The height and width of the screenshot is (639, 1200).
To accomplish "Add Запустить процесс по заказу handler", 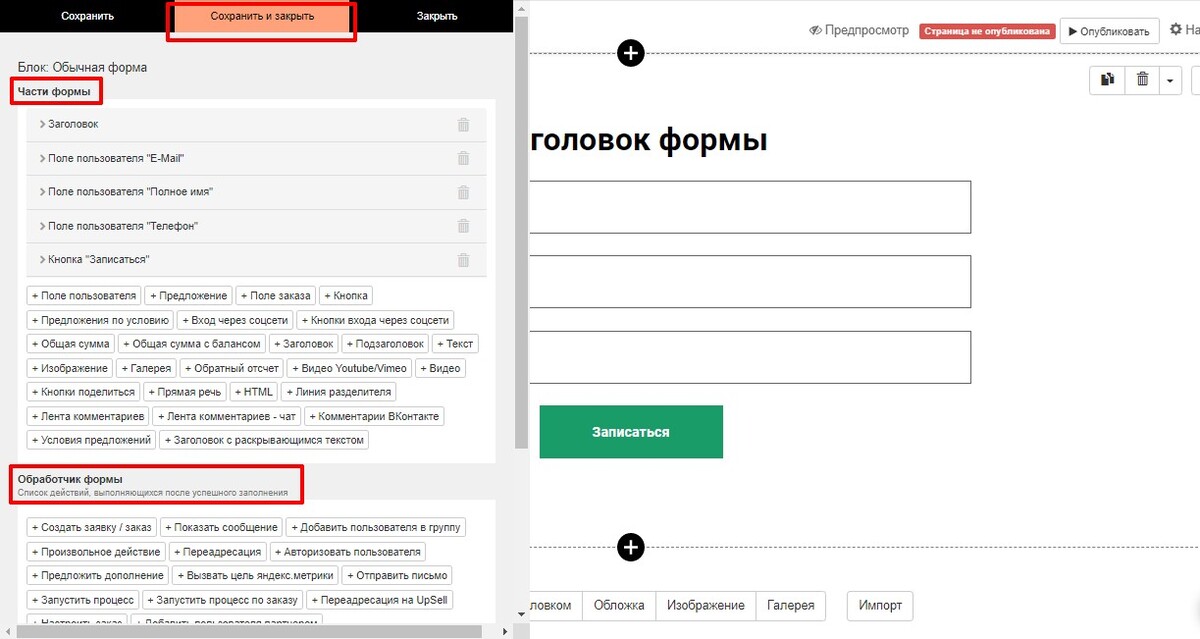I will (223, 600).
